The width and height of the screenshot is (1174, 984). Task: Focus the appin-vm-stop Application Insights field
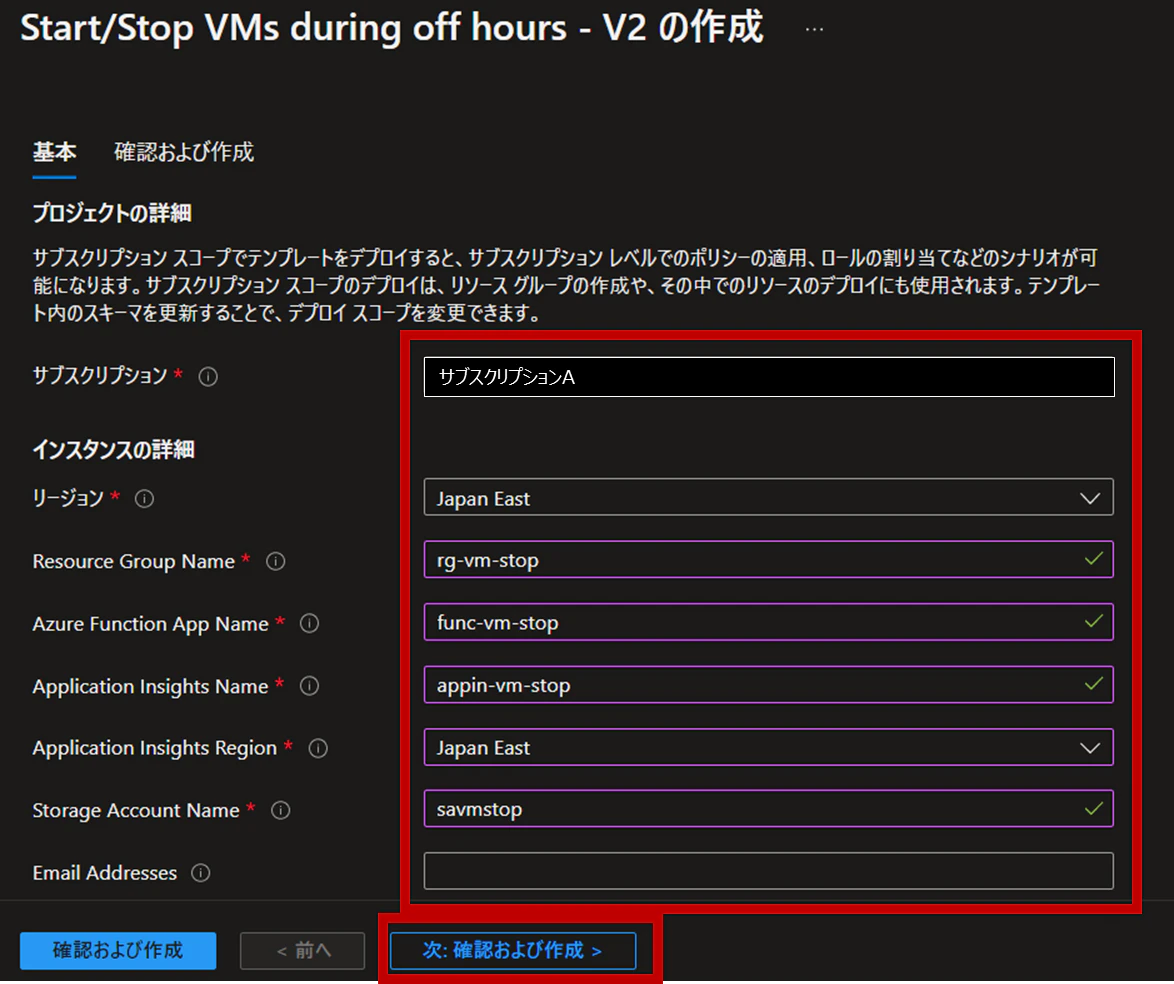point(768,684)
